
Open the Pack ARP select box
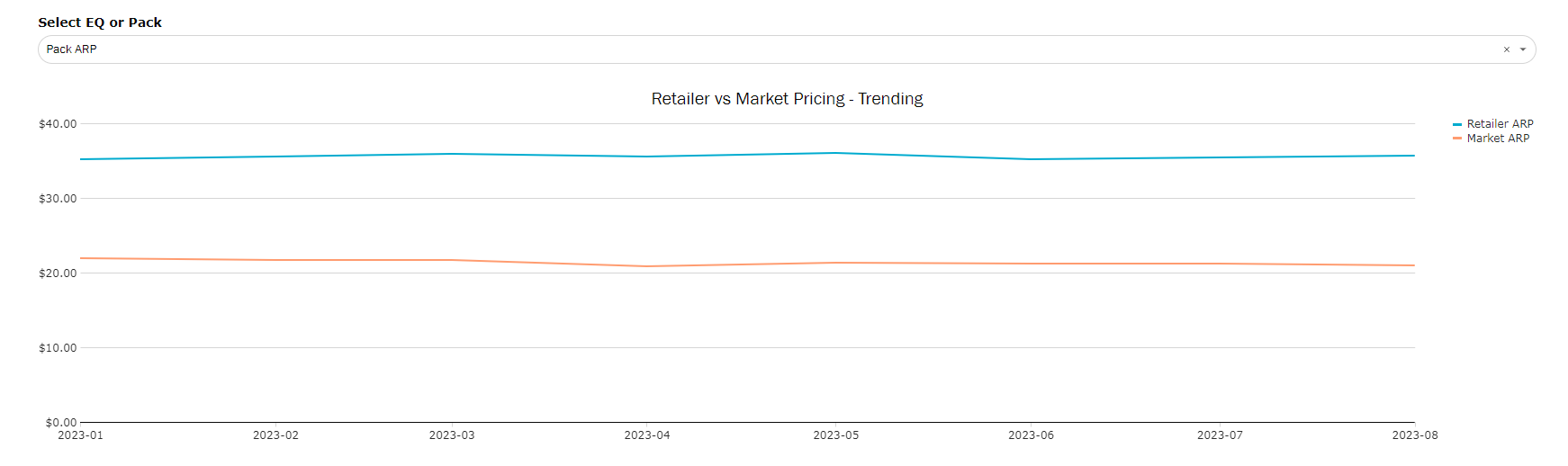pos(720,49)
